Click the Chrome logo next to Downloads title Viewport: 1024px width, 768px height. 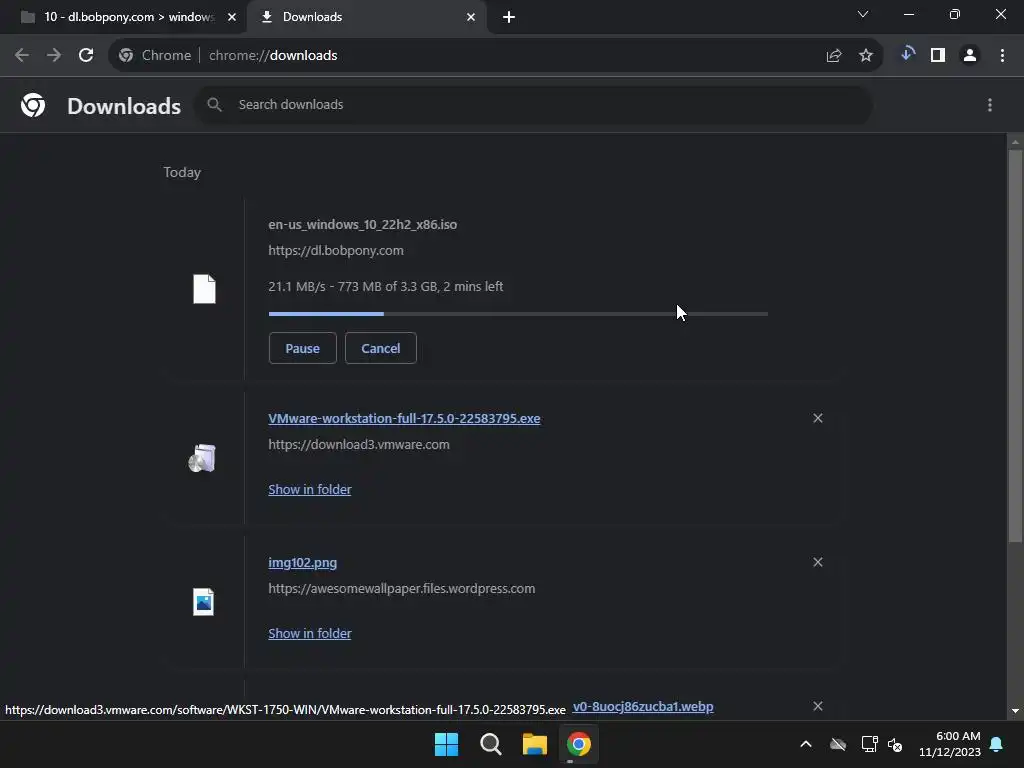(33, 105)
